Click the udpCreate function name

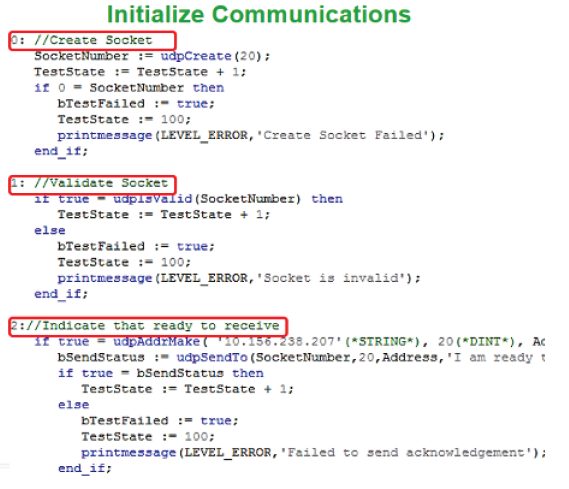coord(196,56)
